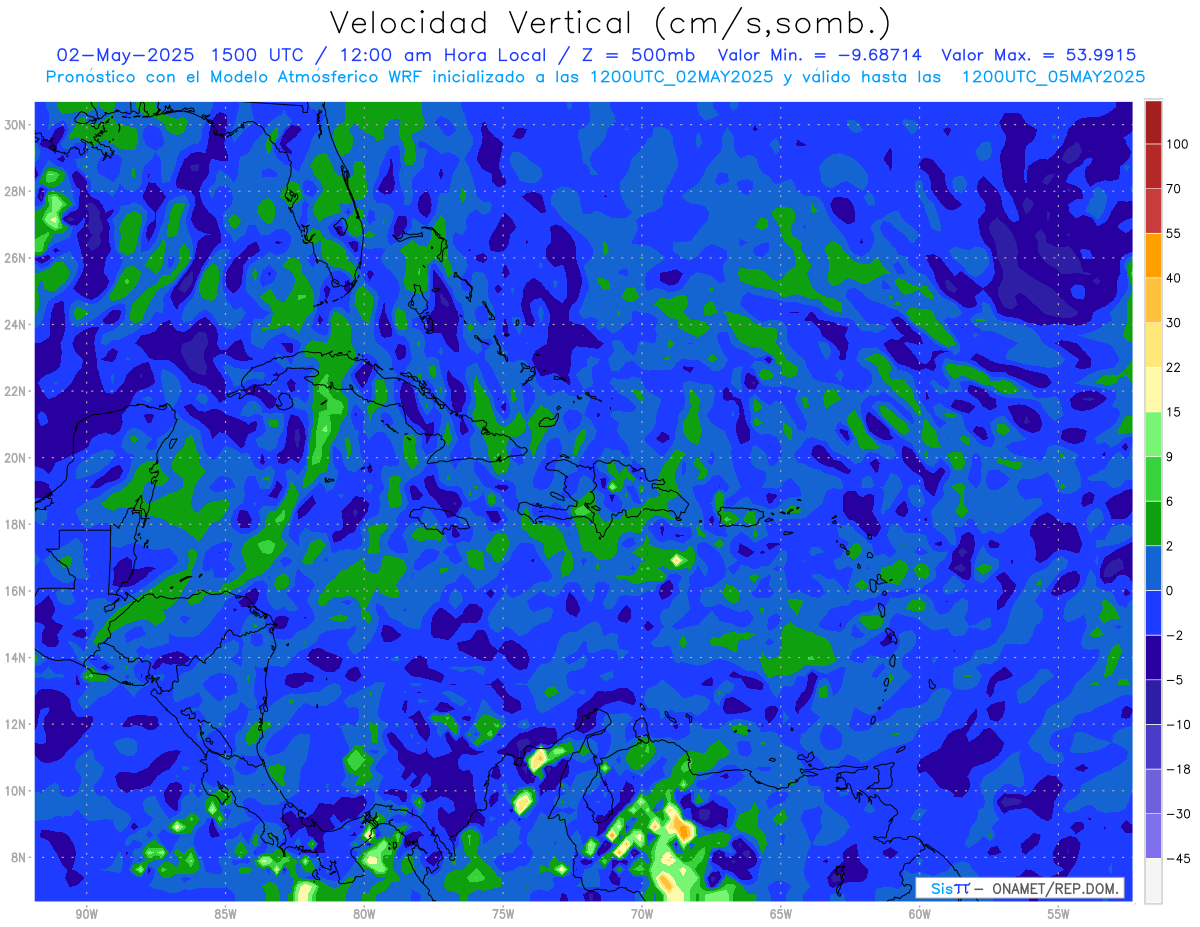Viewport: 1200px width, 927px height.
Task: Click the 6 value on the color scale
Action: [x=1170, y=501]
